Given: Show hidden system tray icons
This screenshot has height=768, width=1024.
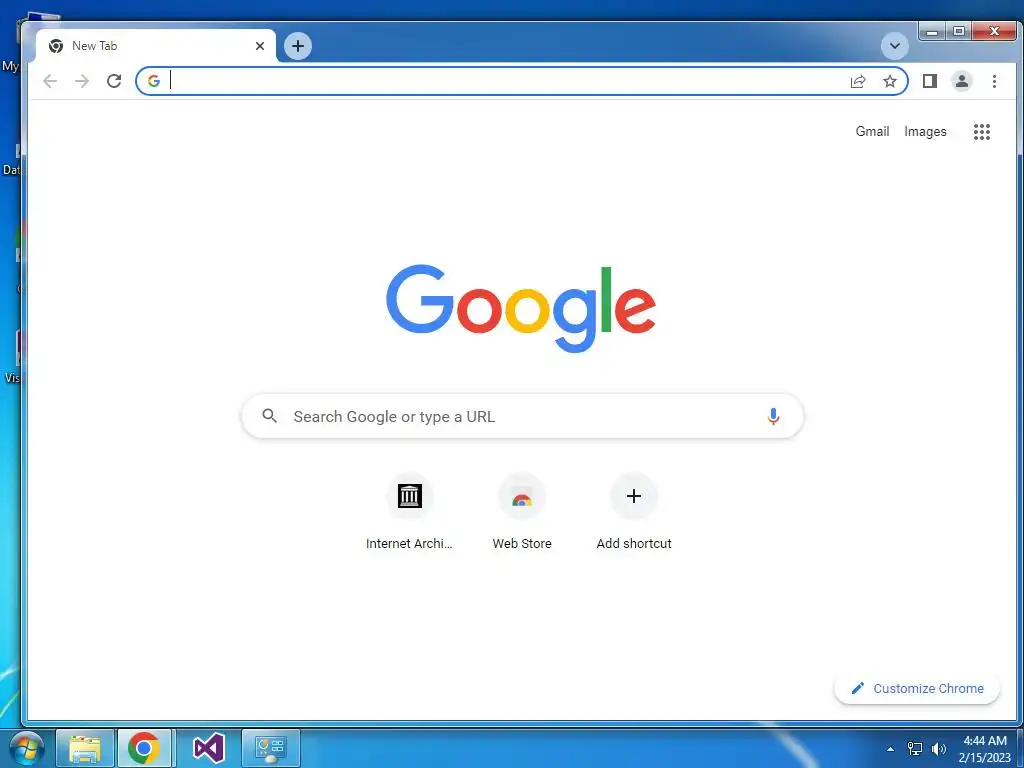Looking at the screenshot, I should click(x=890, y=749).
